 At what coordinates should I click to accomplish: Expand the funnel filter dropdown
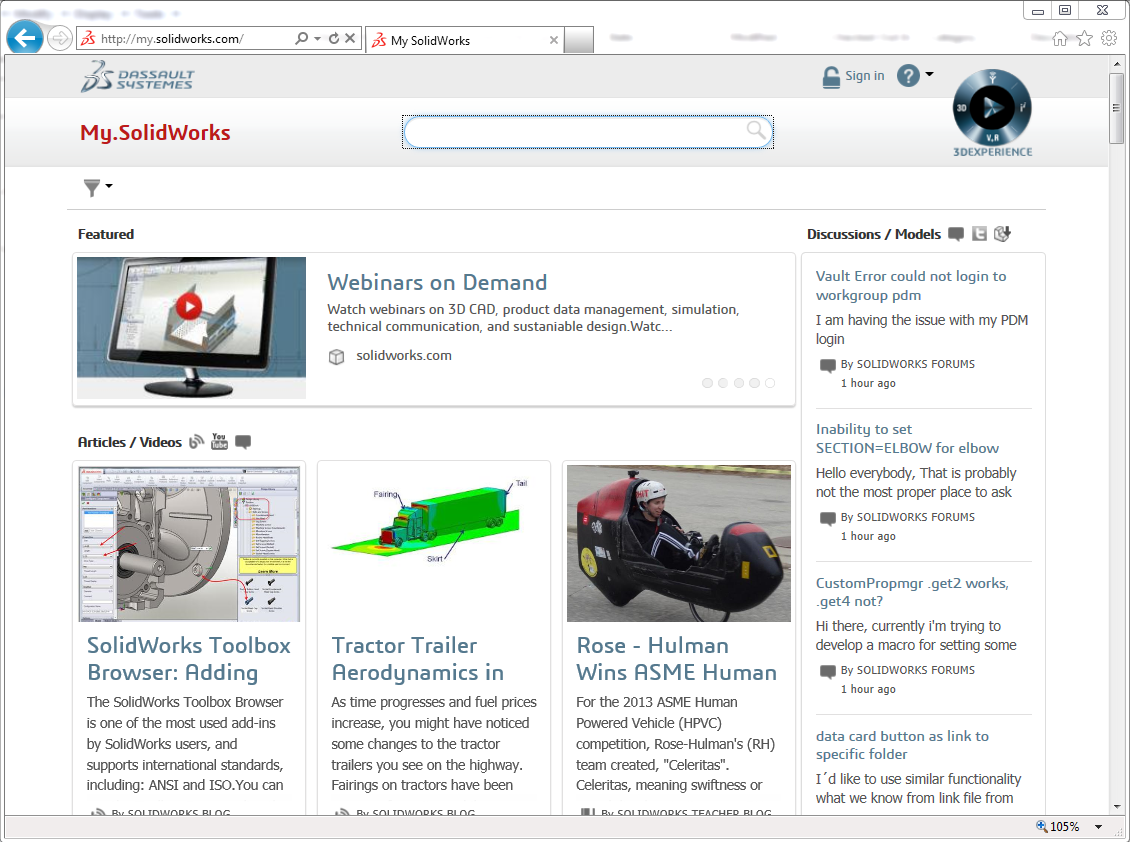pyautogui.click(x=96, y=187)
